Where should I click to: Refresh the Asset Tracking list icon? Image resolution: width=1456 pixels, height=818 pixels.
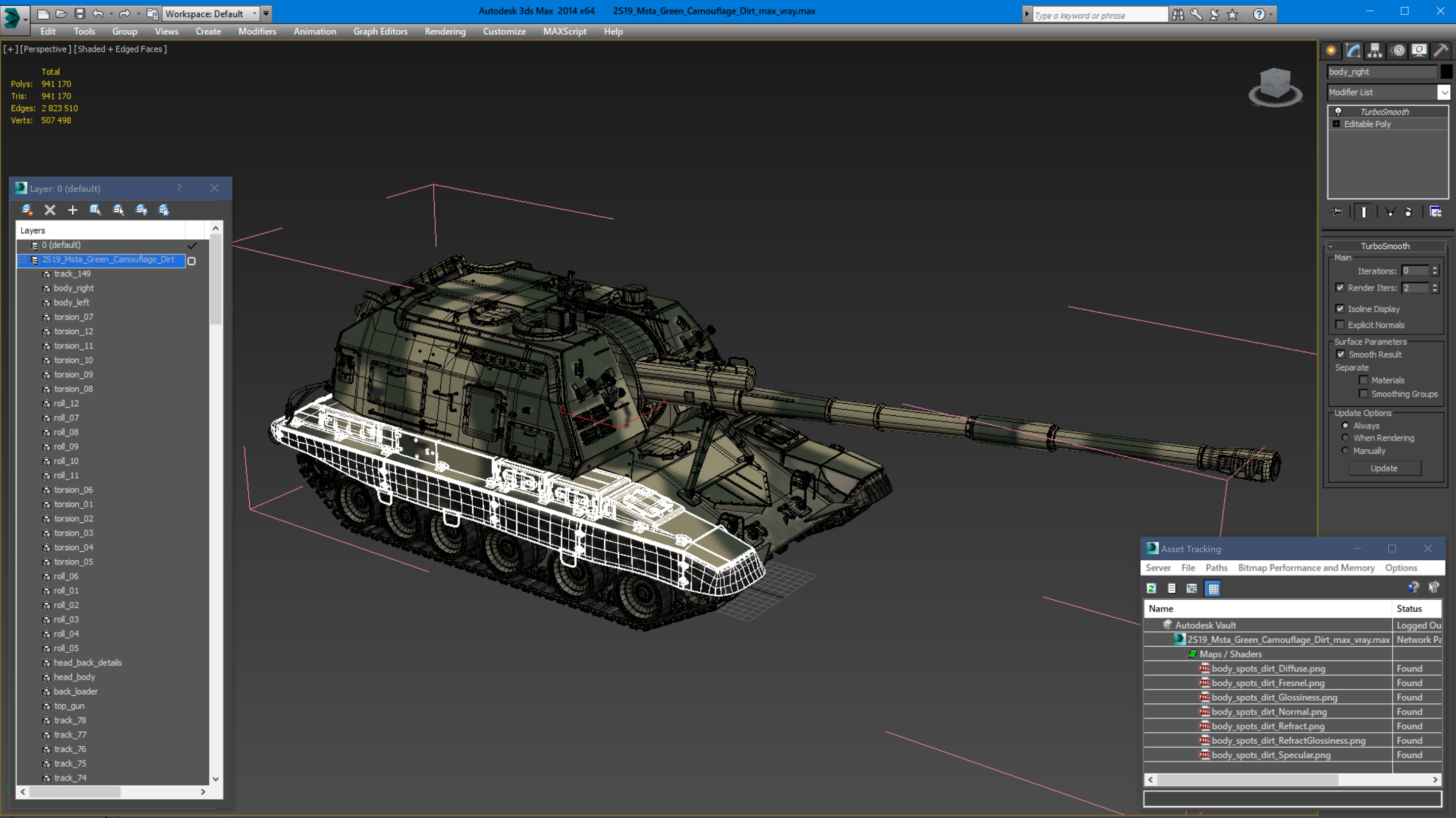(x=1151, y=588)
